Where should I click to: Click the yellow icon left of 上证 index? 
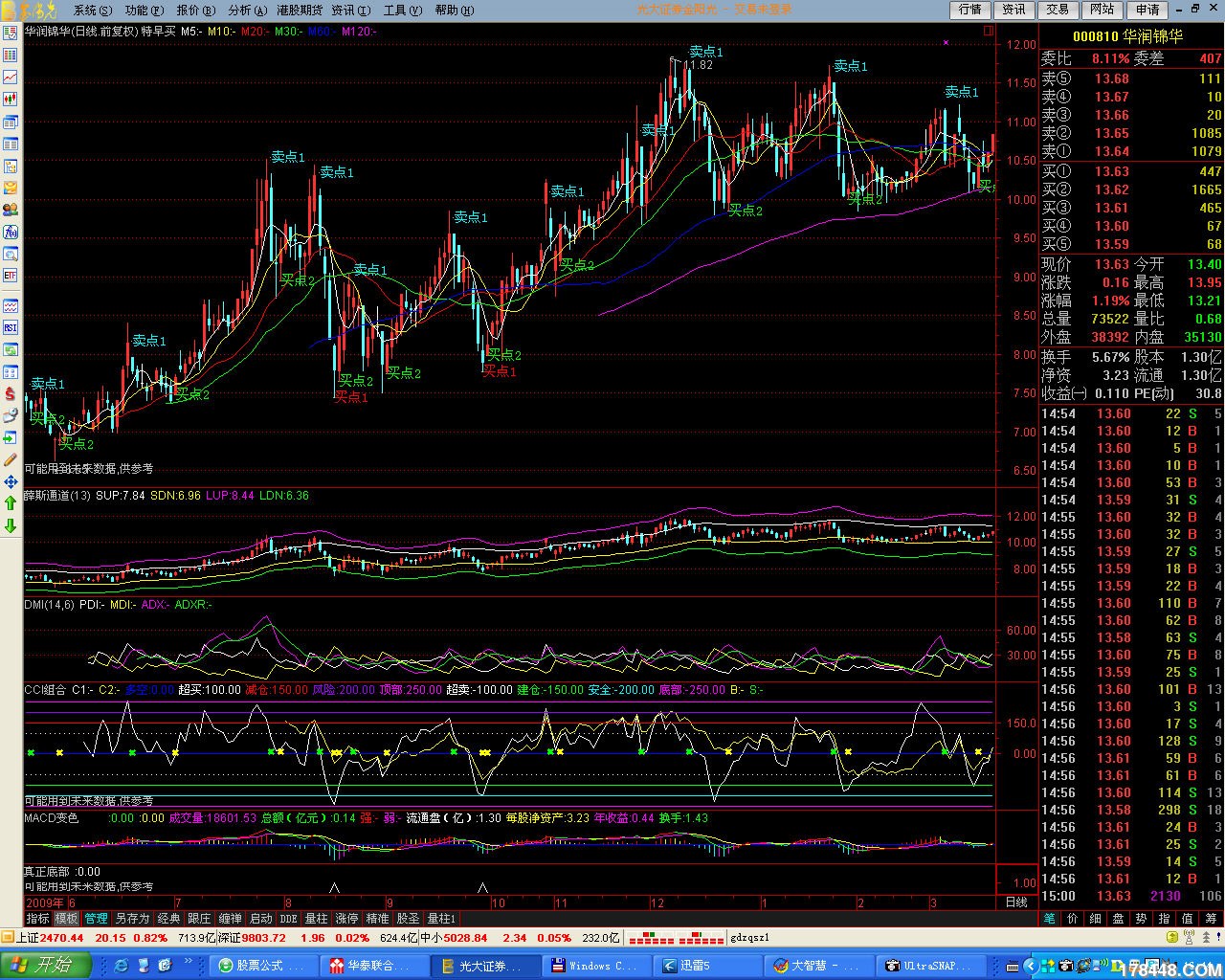coord(8,938)
